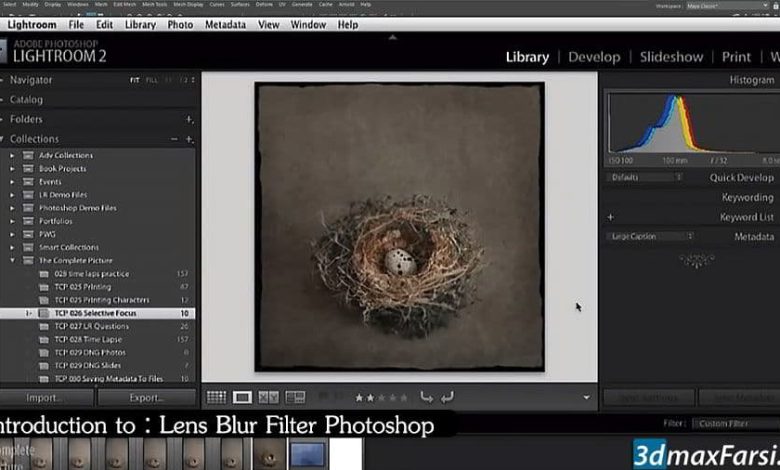Open the Photo menu
The height and width of the screenshot is (470, 780).
[180, 24]
